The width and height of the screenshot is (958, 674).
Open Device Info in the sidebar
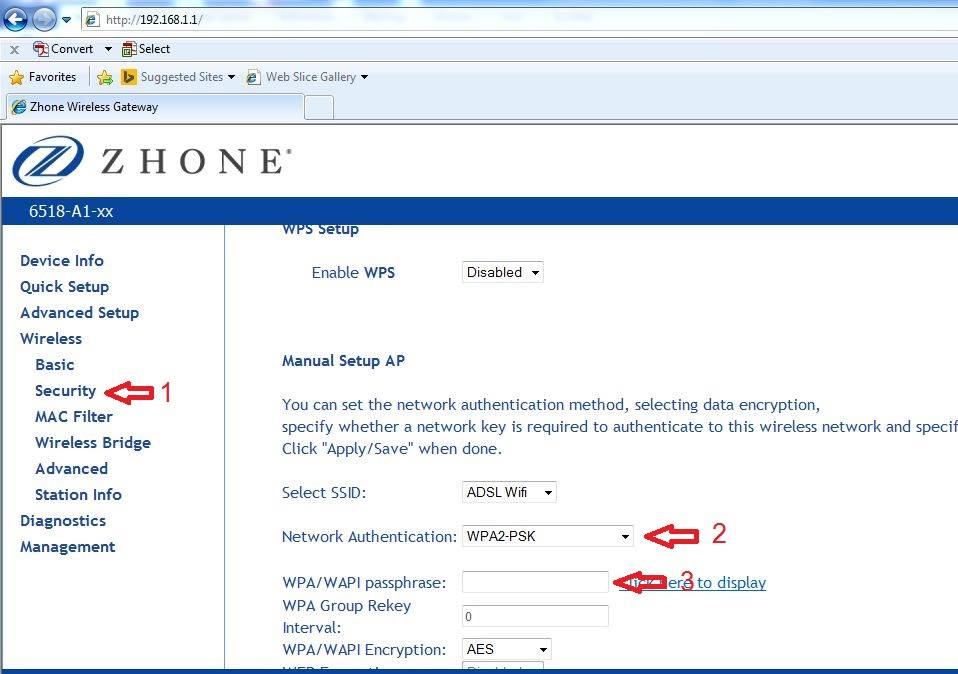coord(62,261)
